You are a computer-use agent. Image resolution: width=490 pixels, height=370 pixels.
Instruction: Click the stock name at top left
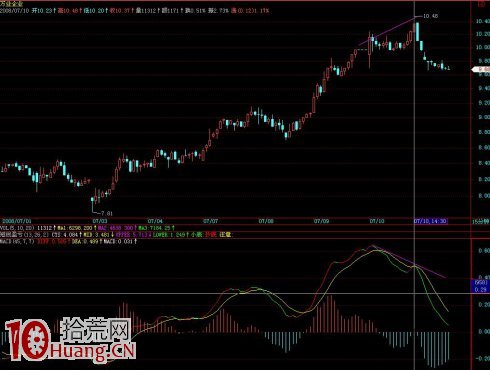(x=11, y=4)
